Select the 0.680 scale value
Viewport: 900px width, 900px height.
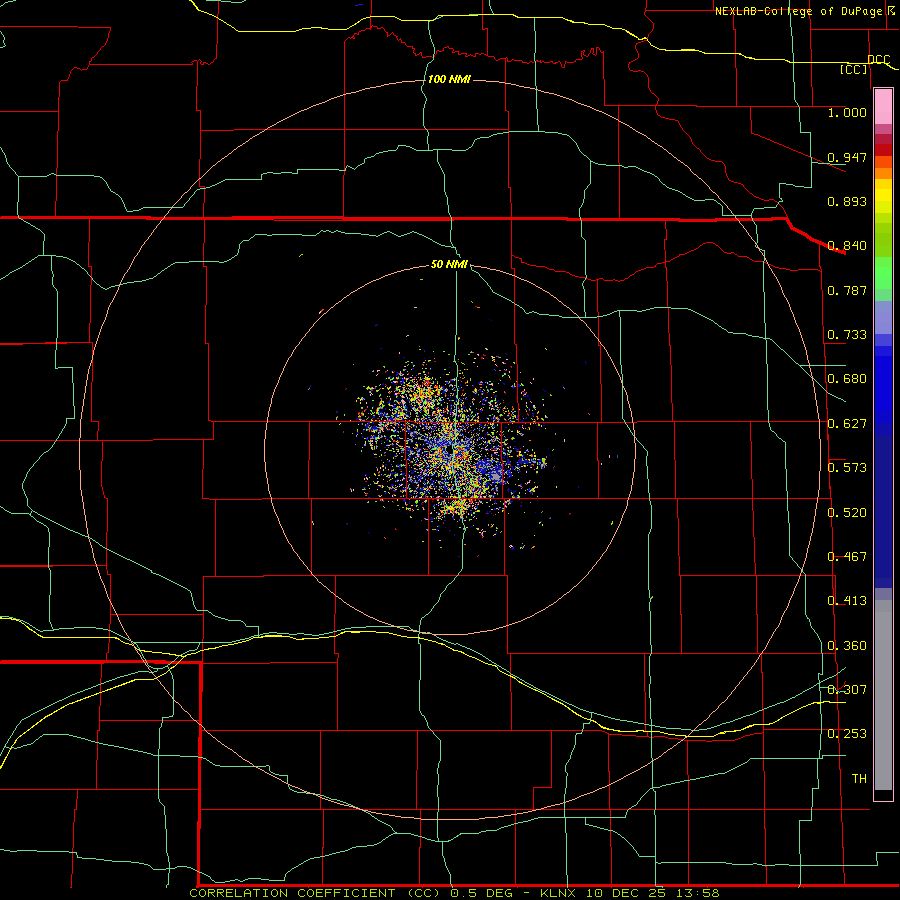coord(847,379)
